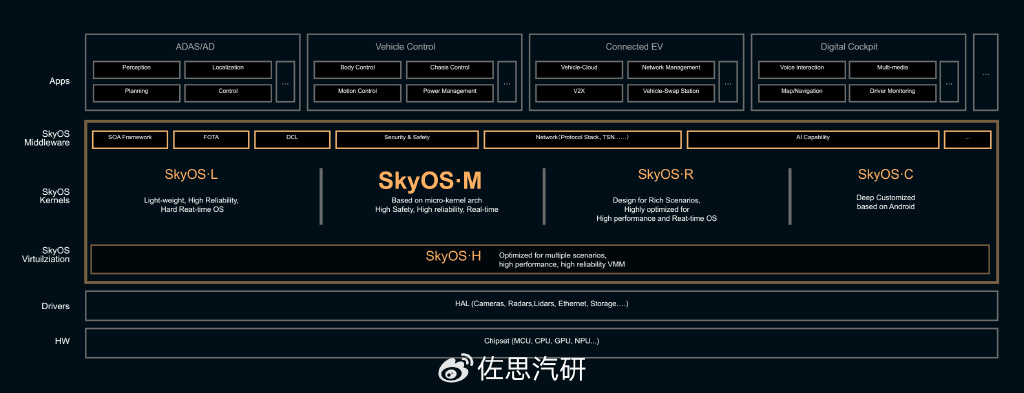The image size is (1024, 393).
Task: Click the Security & Safety middleware box
Action: coord(407,139)
